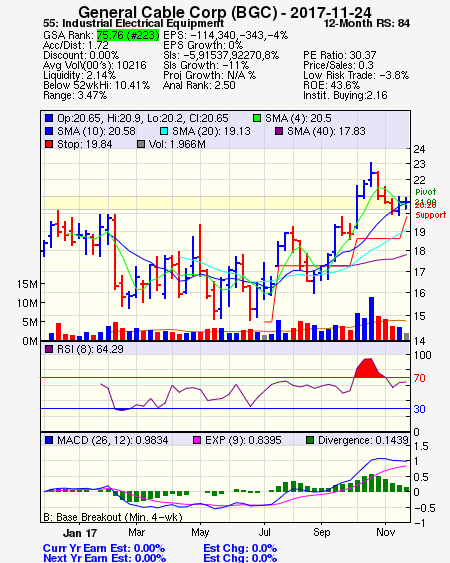Click the ROE: 43.6% text
450x563 pixels.
click(331, 85)
